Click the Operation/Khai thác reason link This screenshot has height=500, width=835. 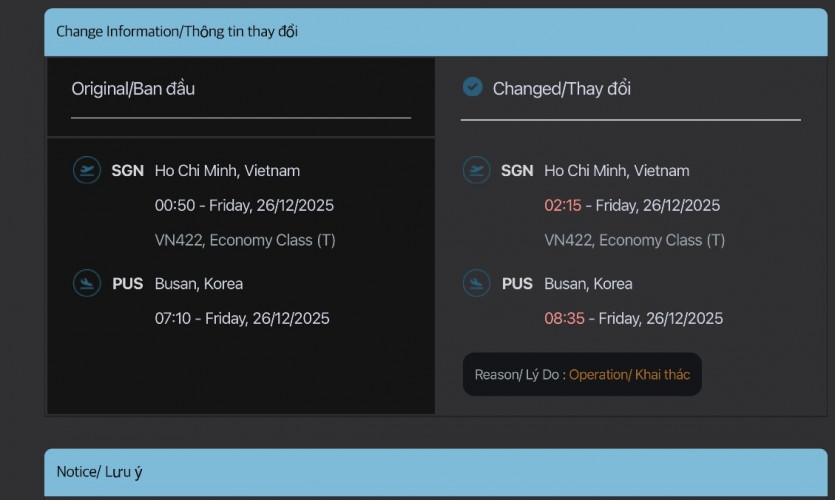click(x=629, y=375)
